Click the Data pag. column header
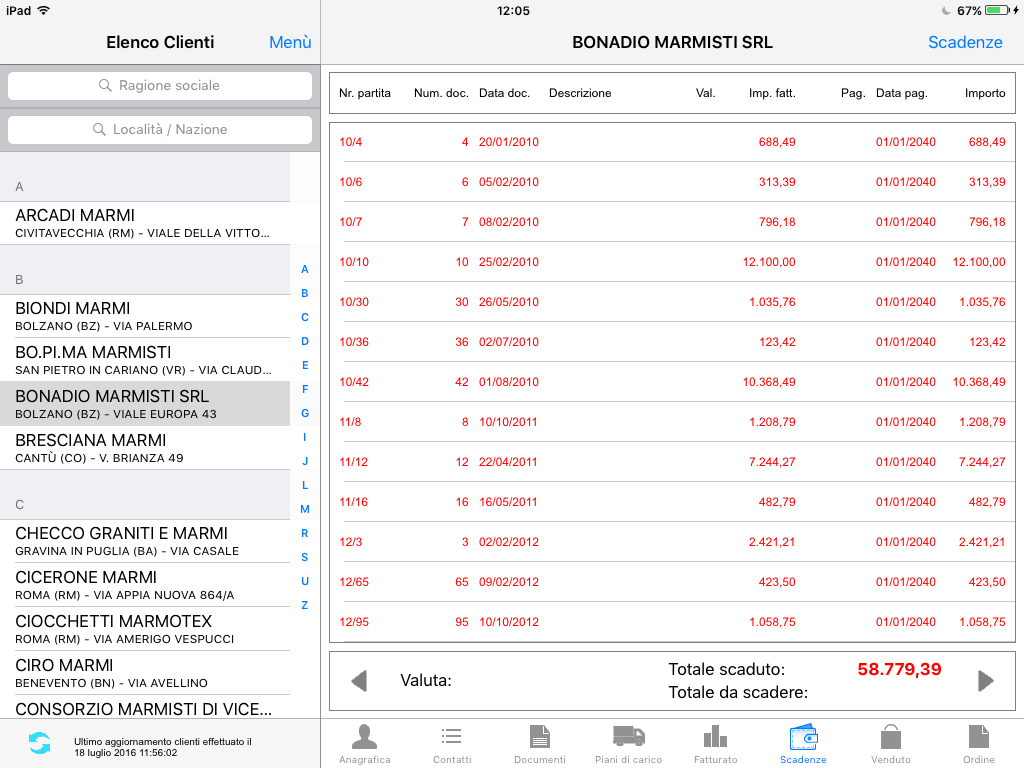1024x768 pixels. (901, 93)
